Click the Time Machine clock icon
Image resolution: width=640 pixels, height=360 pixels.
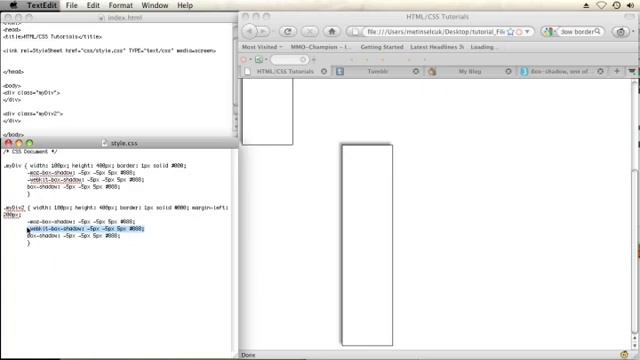[x=616, y=5]
